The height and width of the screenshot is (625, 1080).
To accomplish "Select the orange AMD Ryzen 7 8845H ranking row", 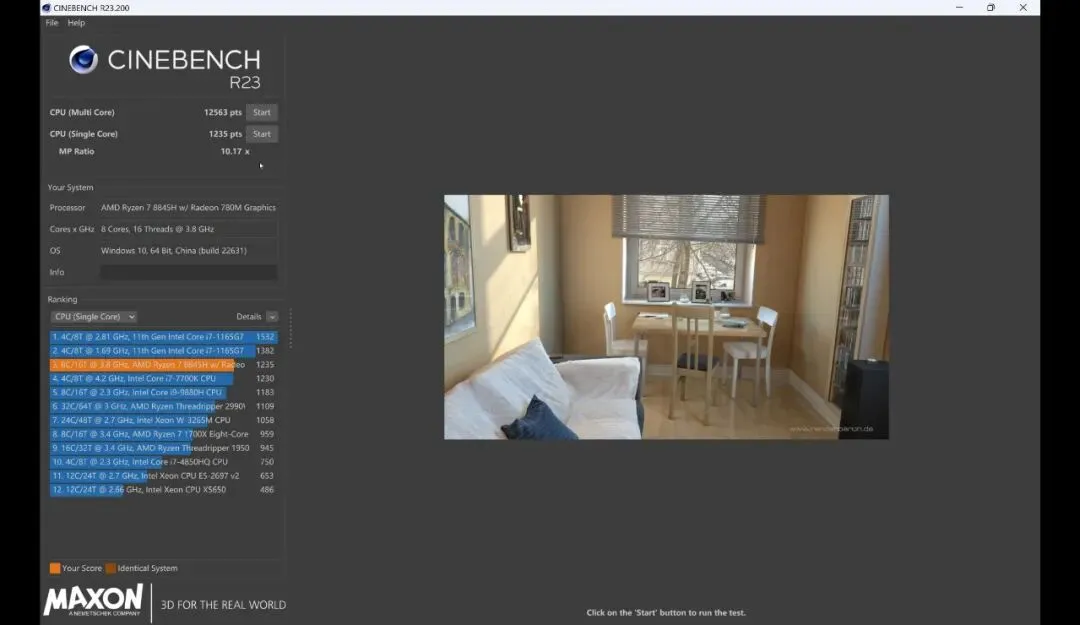I will tap(163, 365).
